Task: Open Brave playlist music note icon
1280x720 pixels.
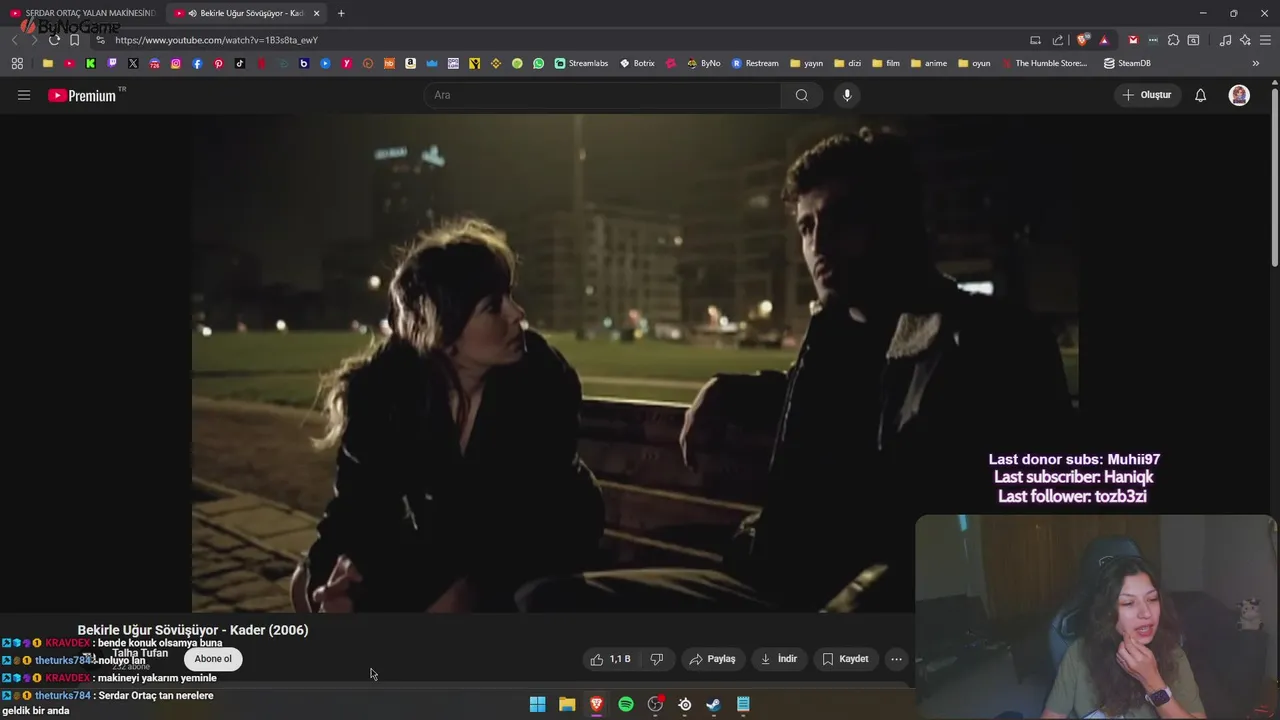Action: tap(1225, 40)
